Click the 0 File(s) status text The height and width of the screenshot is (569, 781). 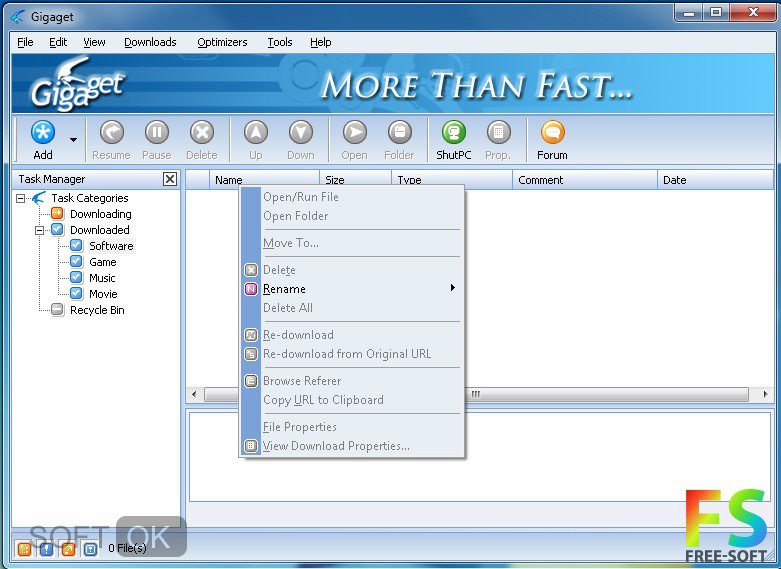point(128,549)
